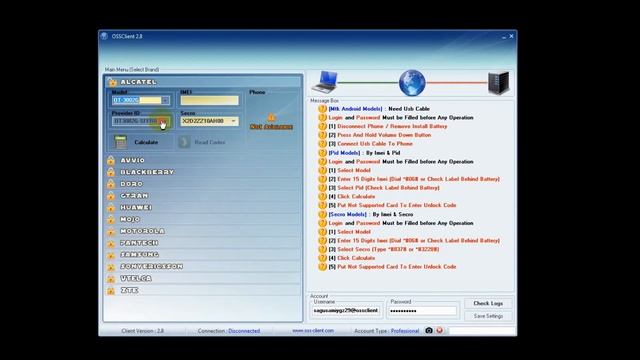Click the Calculate button label
640x360 pixels.
point(146,142)
